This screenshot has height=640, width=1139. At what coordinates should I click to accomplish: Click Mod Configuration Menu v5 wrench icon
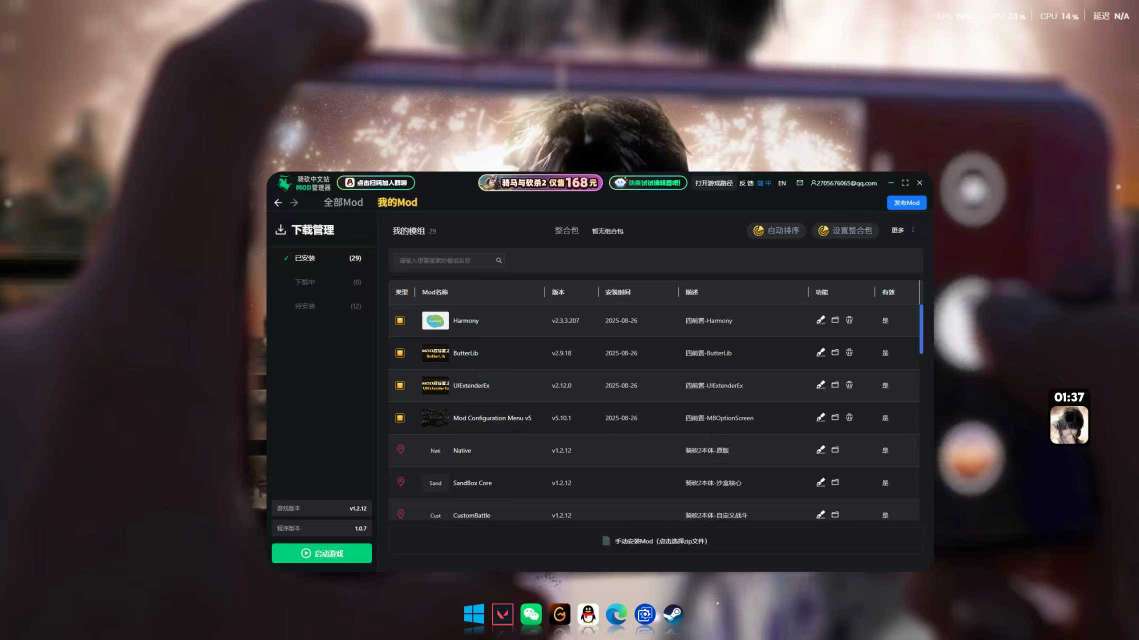click(820, 418)
